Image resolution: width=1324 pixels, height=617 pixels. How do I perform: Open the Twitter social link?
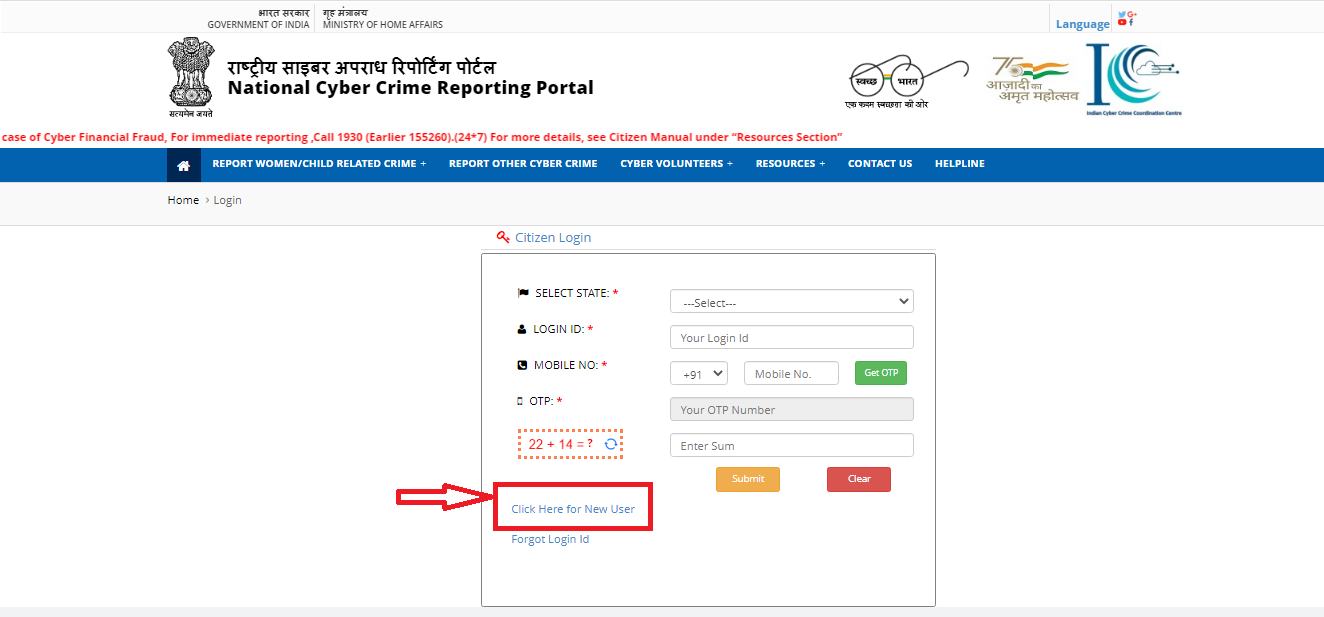point(1122,14)
